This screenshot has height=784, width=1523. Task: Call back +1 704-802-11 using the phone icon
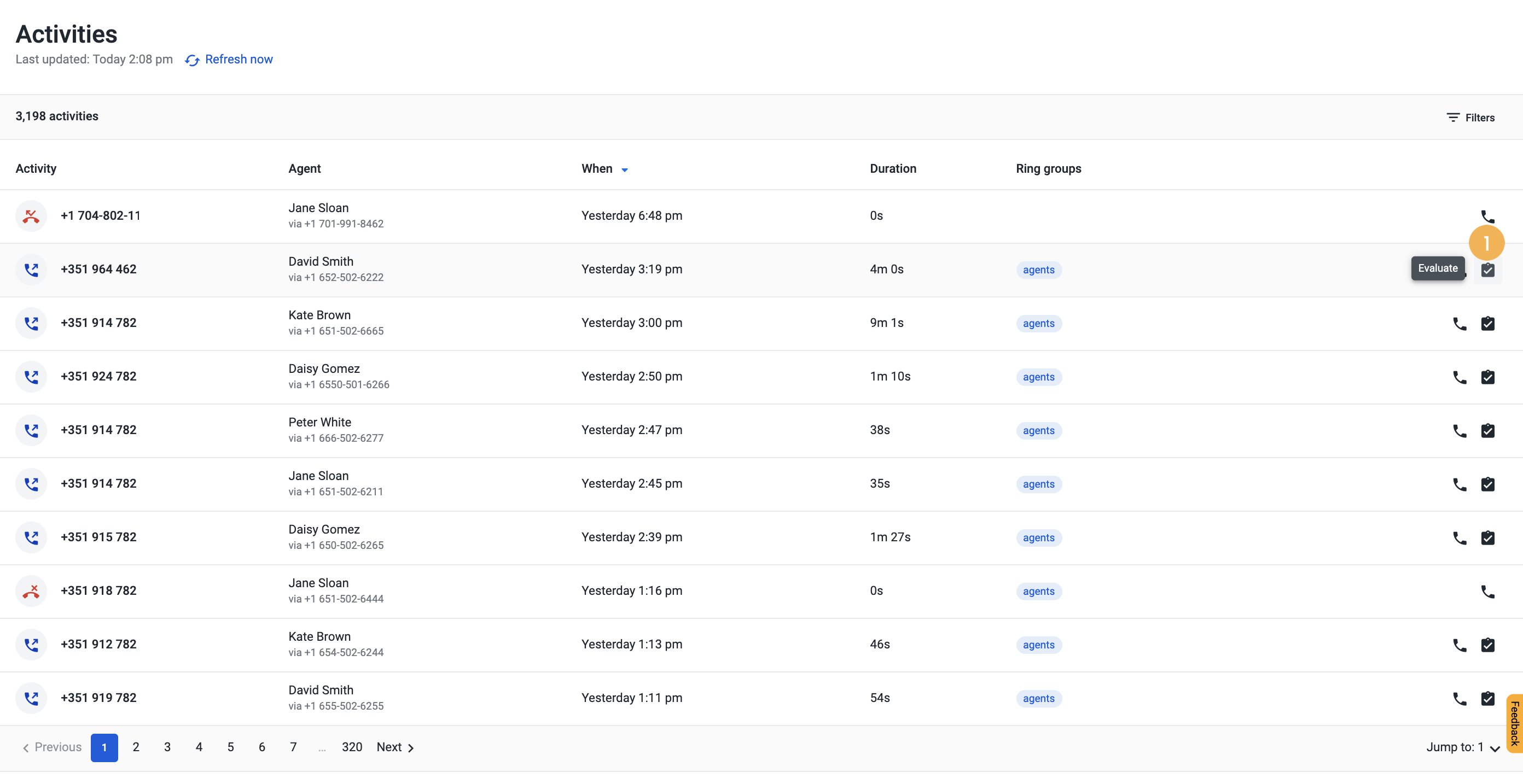point(1487,217)
